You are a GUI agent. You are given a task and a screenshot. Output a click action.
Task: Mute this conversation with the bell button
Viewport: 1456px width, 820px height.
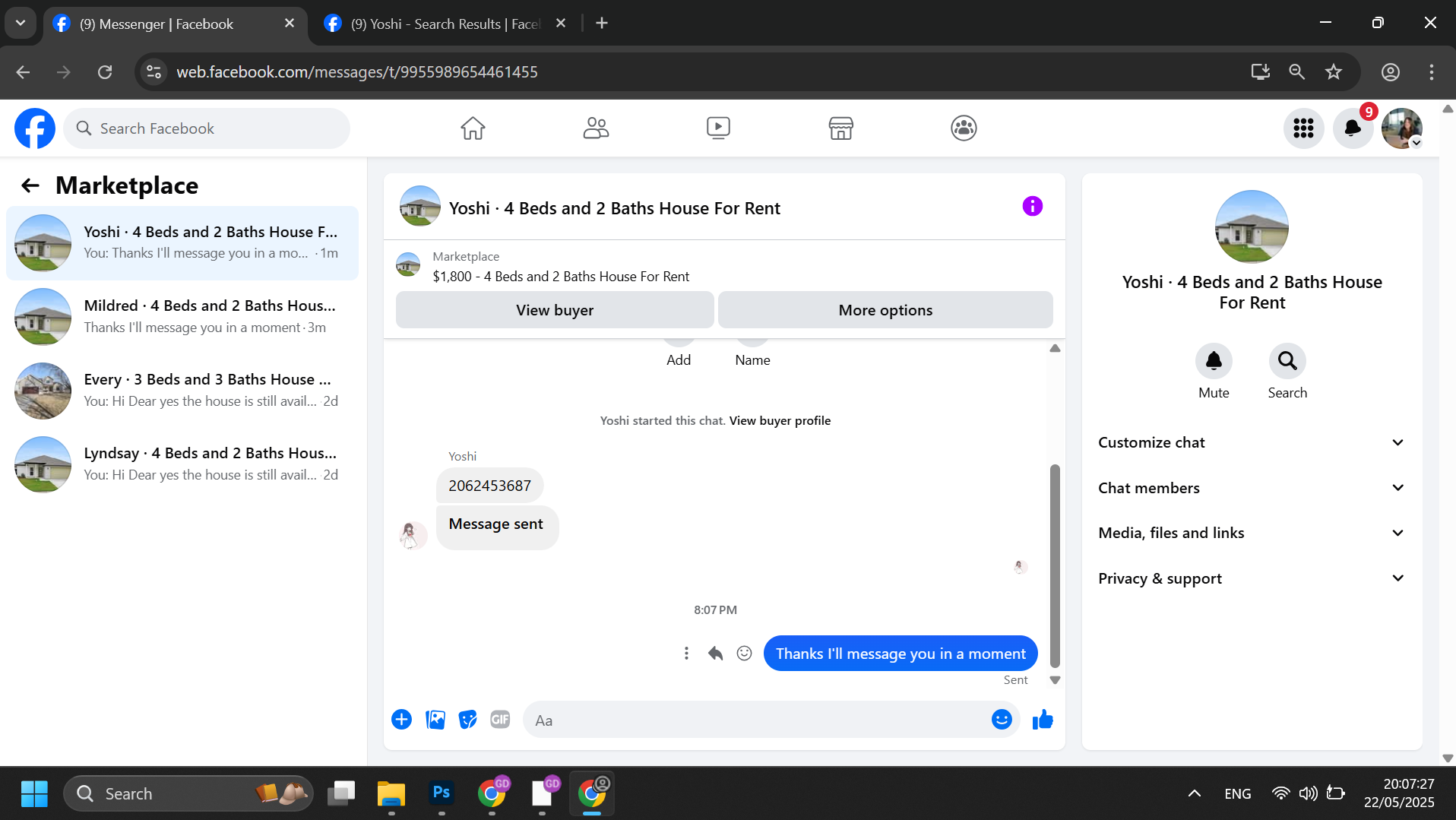point(1214,361)
